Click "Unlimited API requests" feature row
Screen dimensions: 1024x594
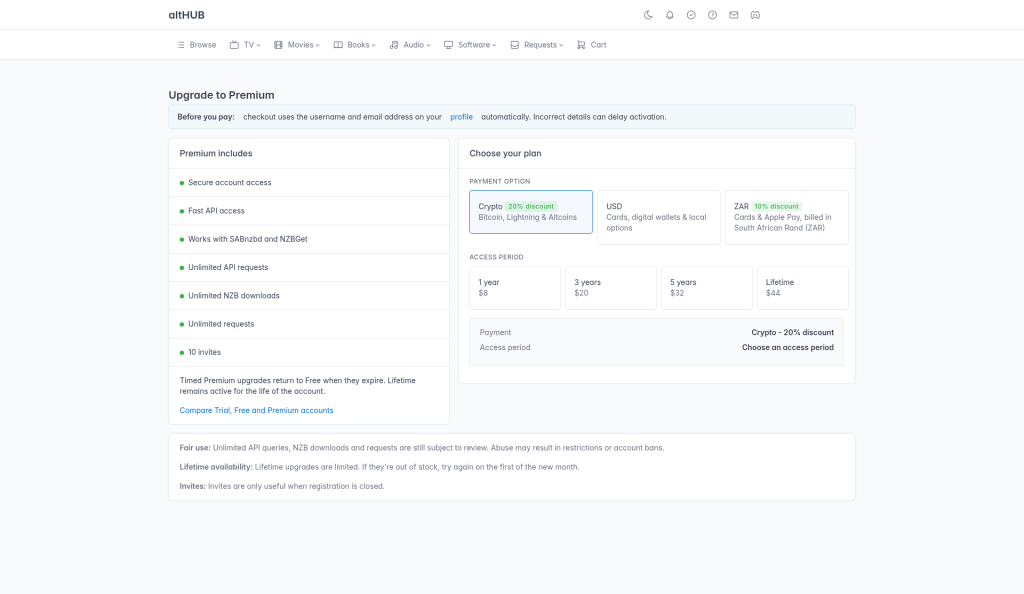309,268
